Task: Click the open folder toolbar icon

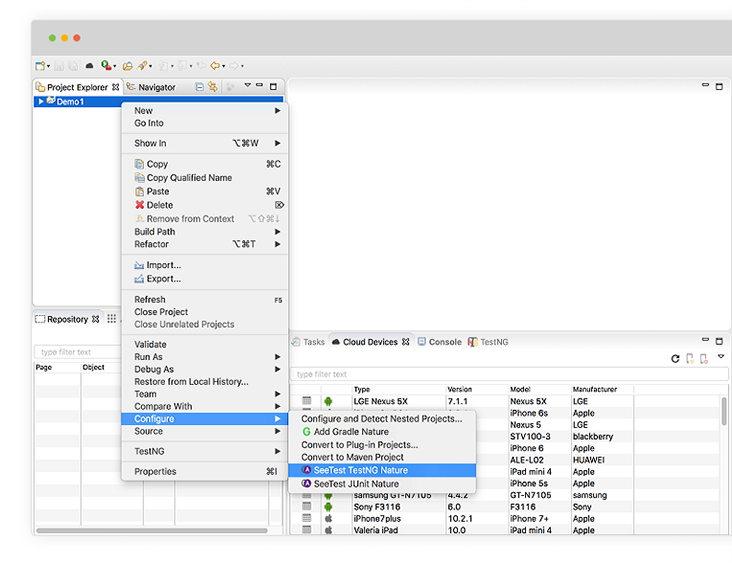Action: 127,66
